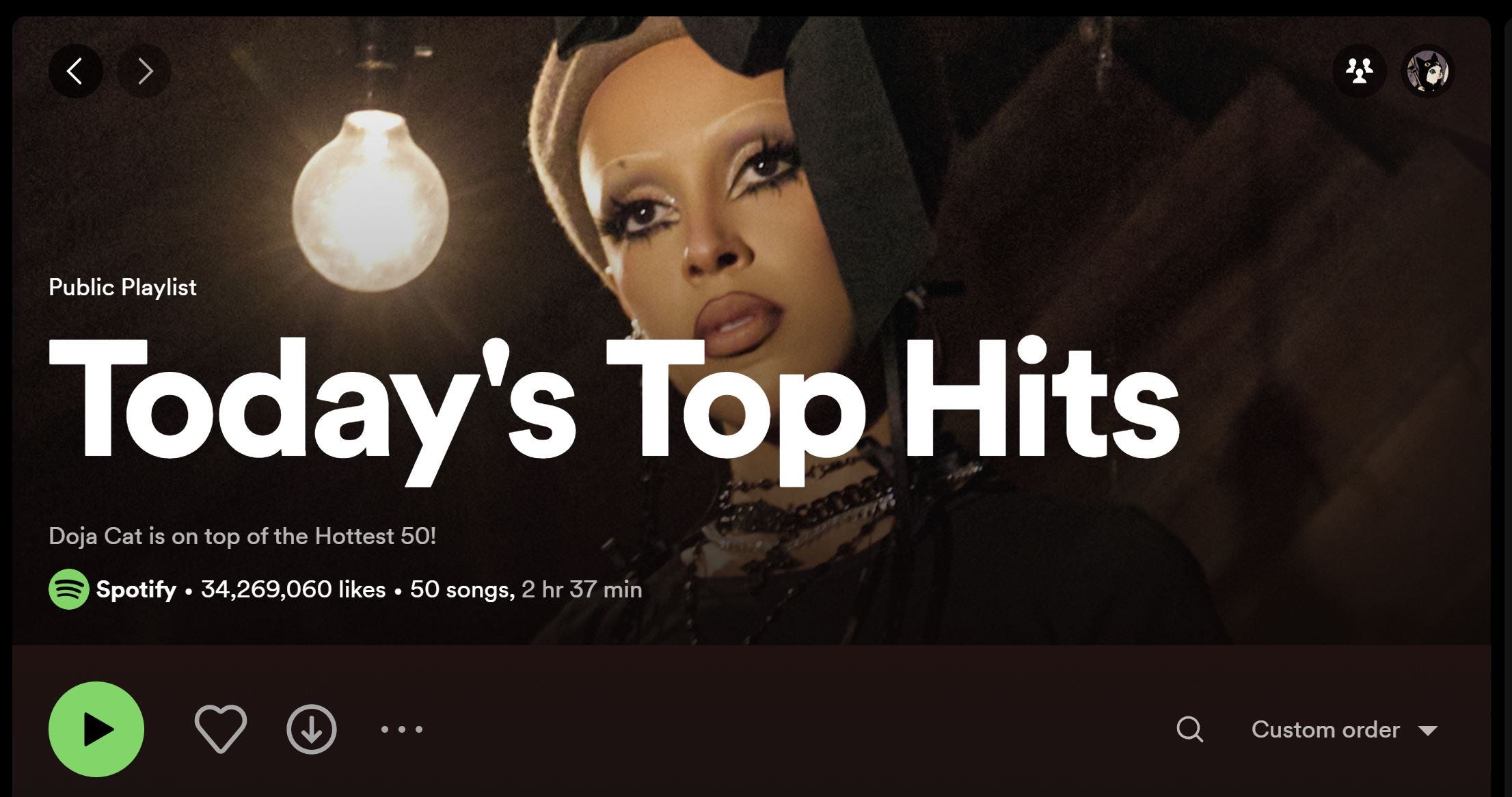Open the three-dot more options menu
The width and height of the screenshot is (1512, 797).
point(402,729)
